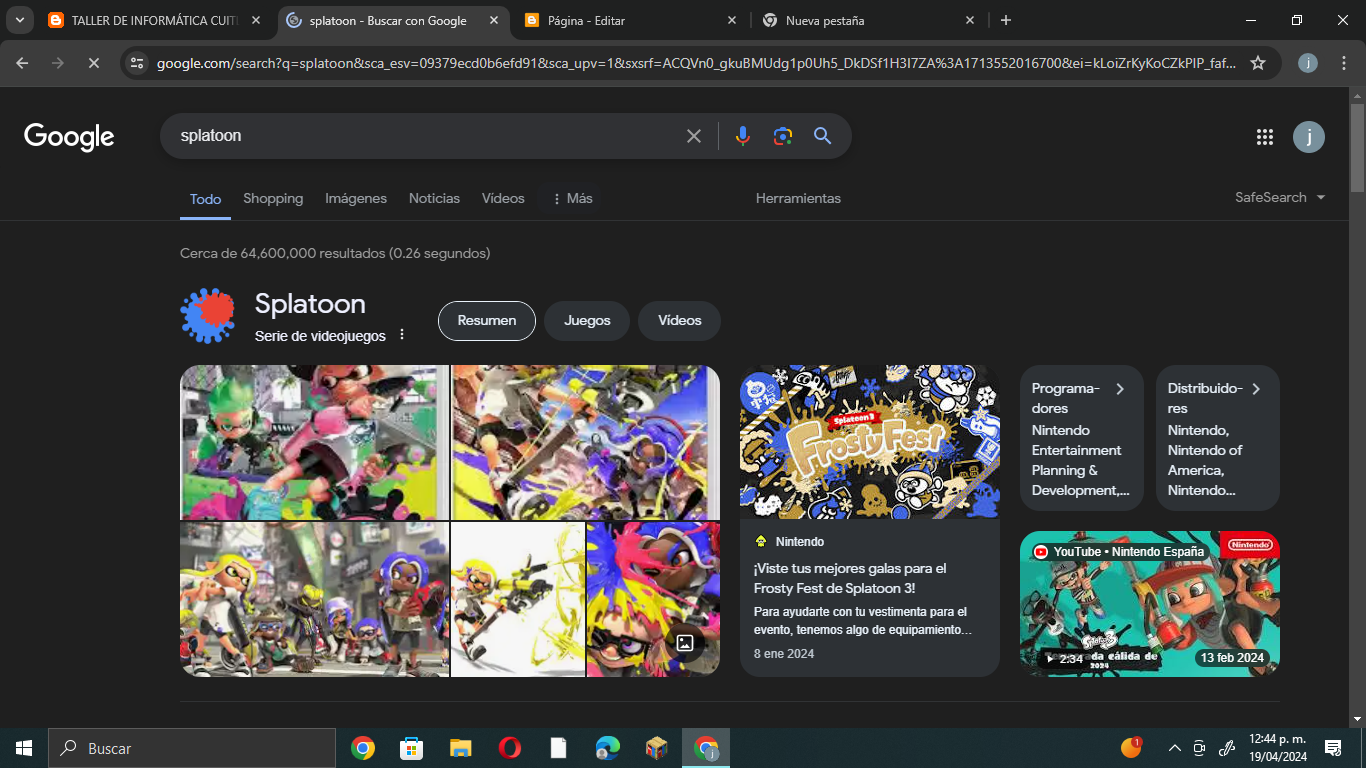The image size is (1366, 768).
Task: Select the Todo results tab
Action: (x=205, y=198)
